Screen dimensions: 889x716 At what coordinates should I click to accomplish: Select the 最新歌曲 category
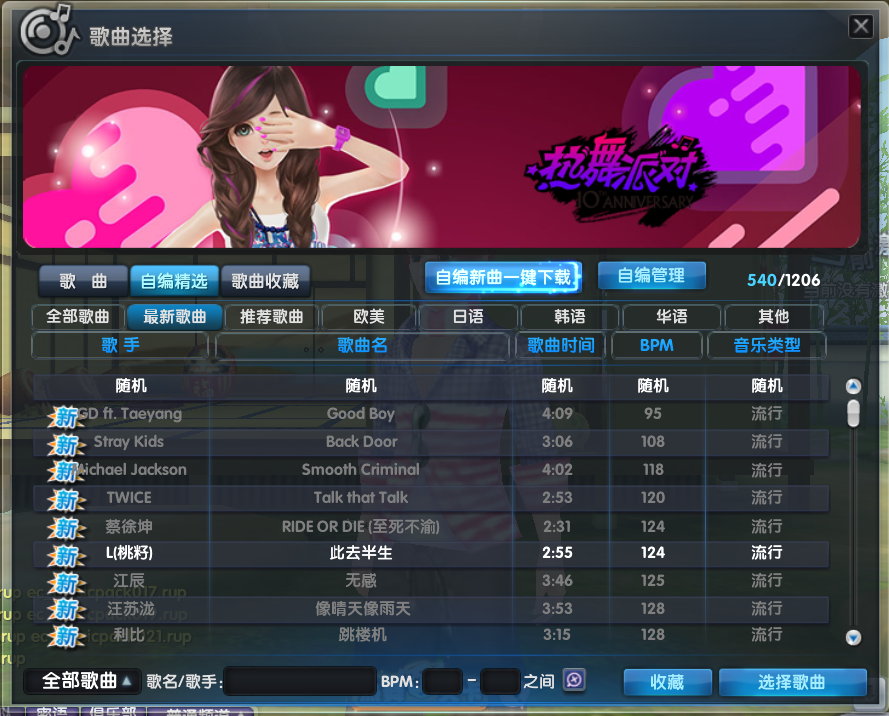pyautogui.click(x=175, y=316)
